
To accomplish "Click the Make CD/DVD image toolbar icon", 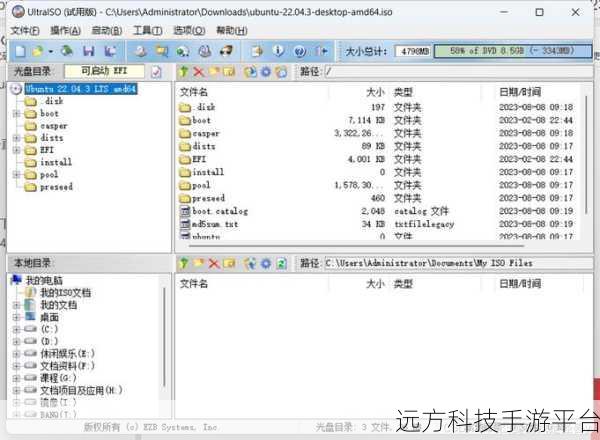I will [x=140, y=51].
